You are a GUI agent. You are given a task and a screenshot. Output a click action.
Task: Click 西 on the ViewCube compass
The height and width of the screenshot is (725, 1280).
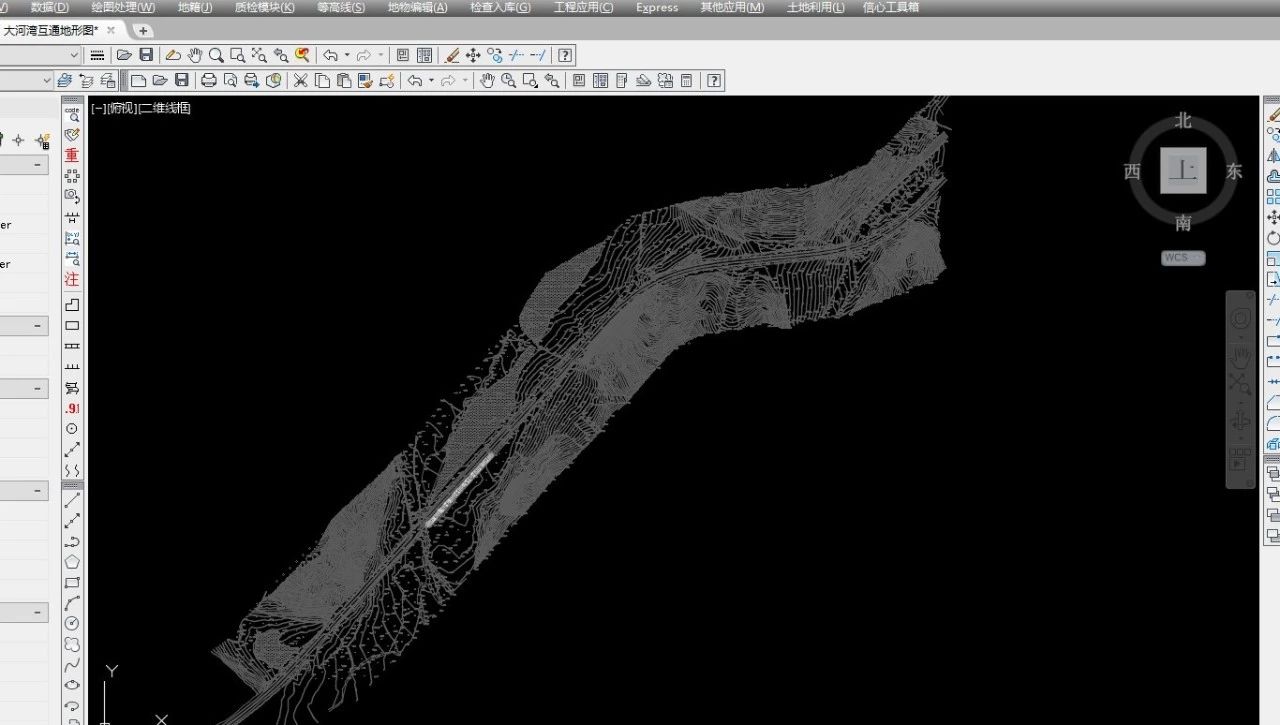(x=1132, y=171)
